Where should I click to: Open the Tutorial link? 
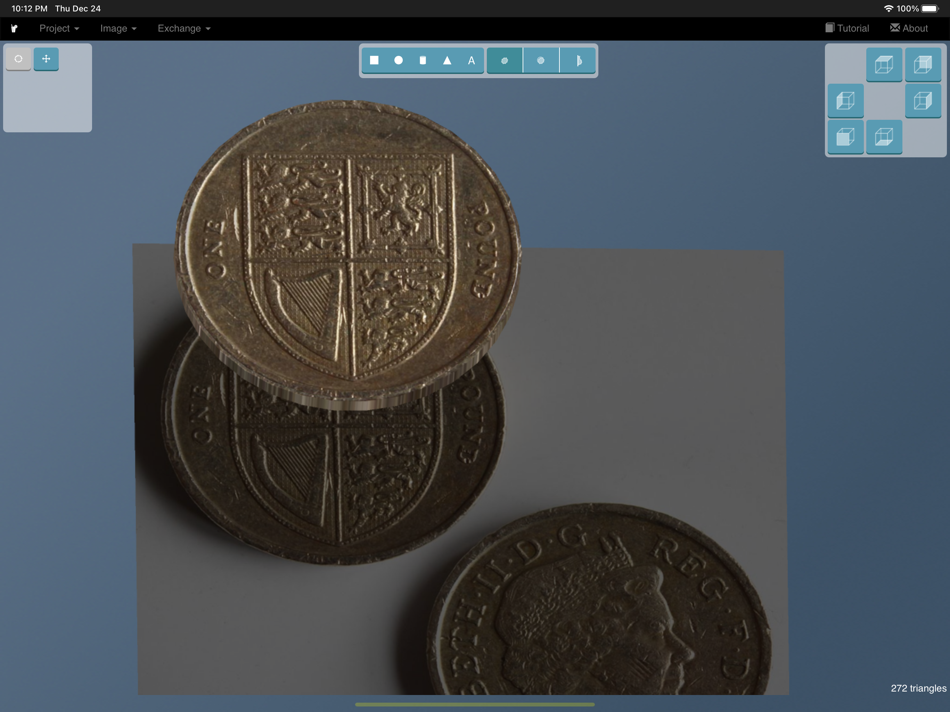tap(847, 28)
